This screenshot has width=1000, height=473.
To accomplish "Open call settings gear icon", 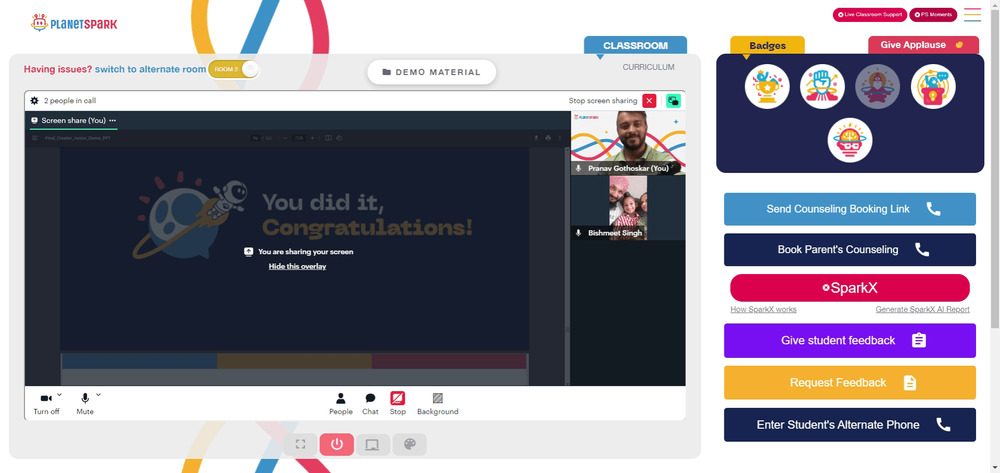I will (x=34, y=101).
